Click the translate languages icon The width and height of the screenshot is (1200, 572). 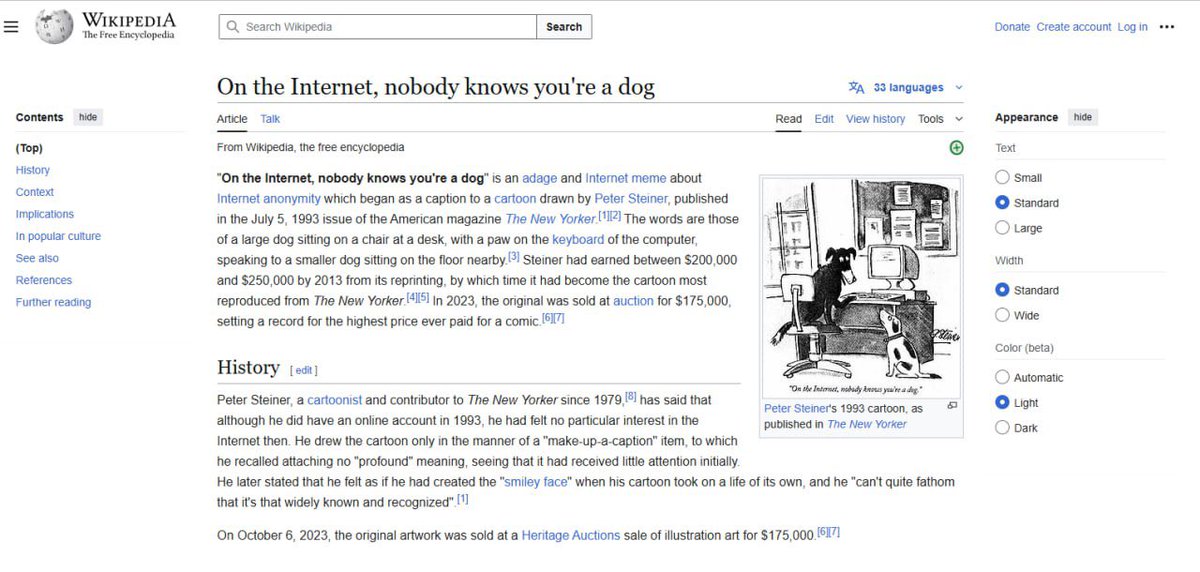tap(856, 88)
